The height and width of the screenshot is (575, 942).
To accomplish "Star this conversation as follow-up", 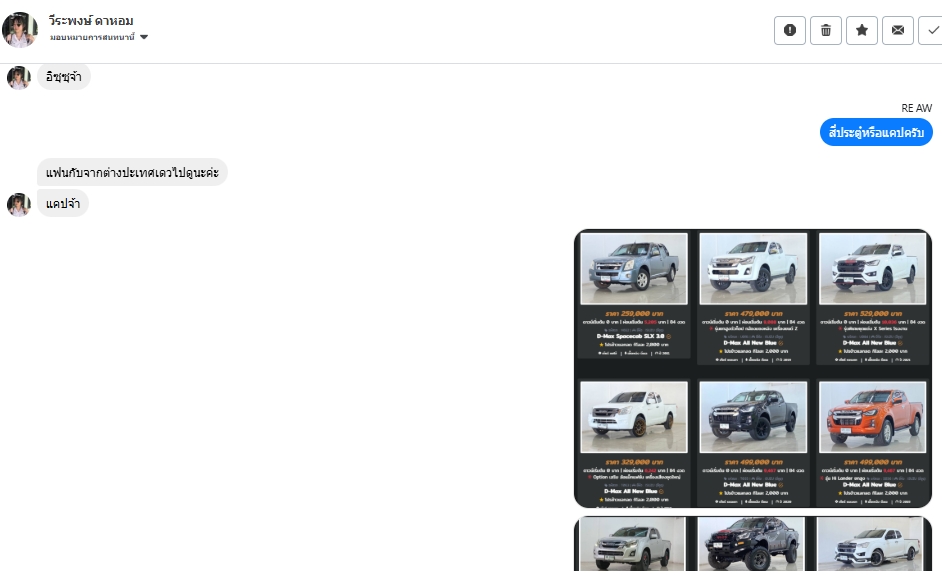I will [861, 30].
